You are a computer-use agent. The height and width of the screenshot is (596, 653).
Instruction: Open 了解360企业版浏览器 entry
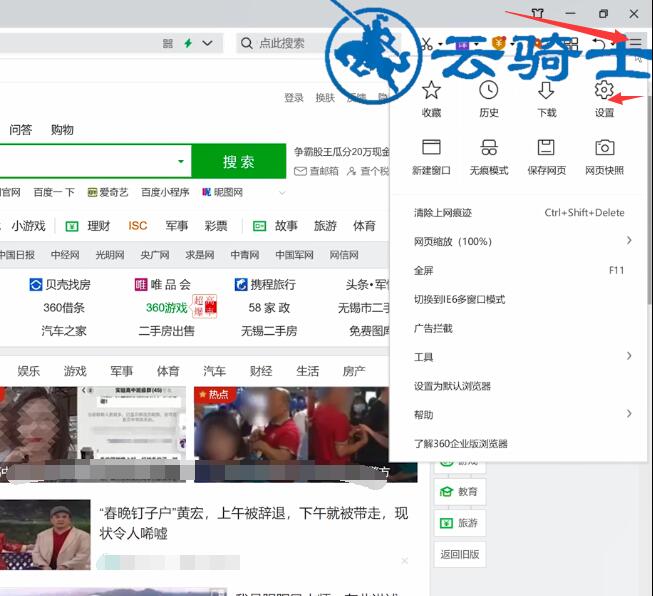pos(519,444)
